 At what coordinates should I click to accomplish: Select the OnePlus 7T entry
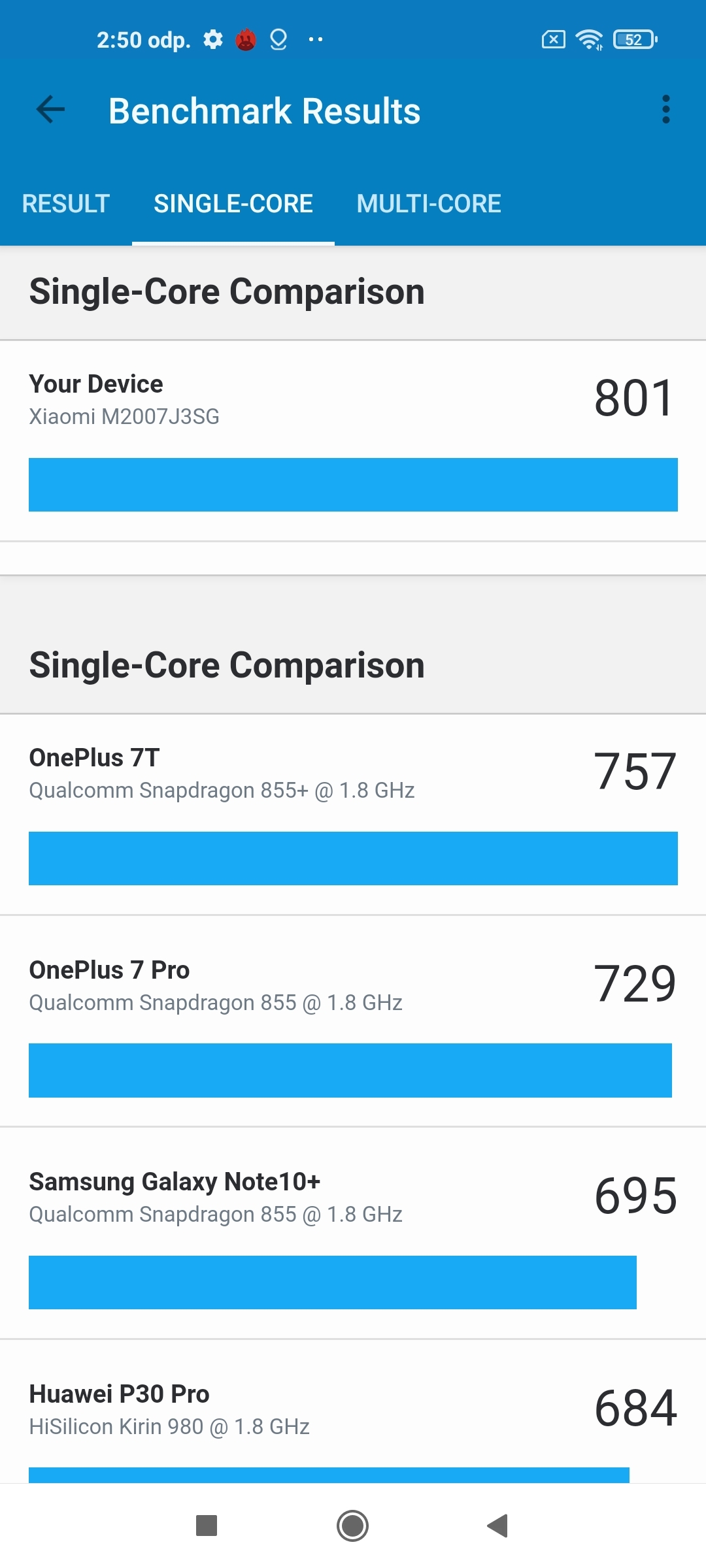353,815
